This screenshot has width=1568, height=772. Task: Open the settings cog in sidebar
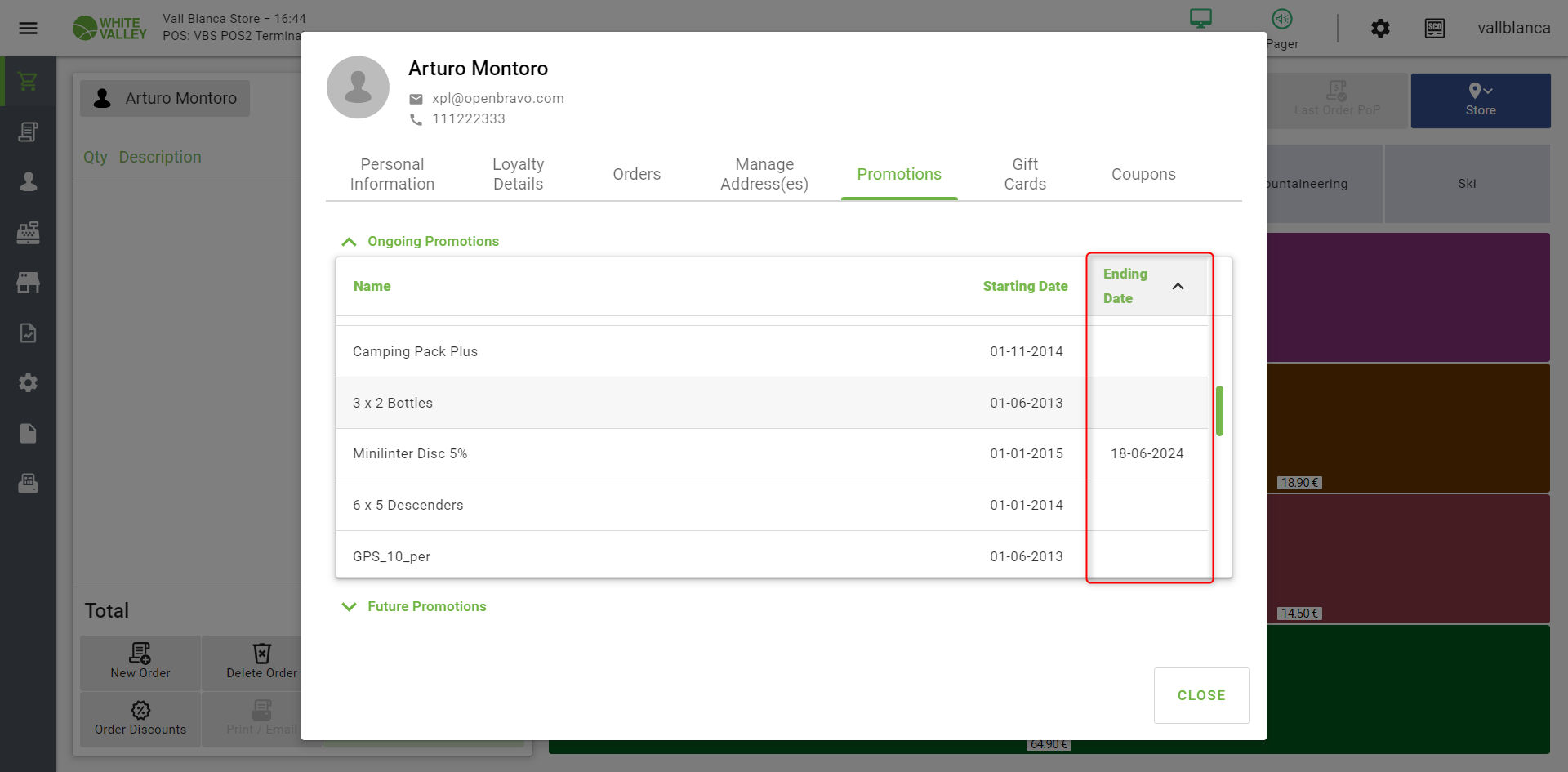28,382
